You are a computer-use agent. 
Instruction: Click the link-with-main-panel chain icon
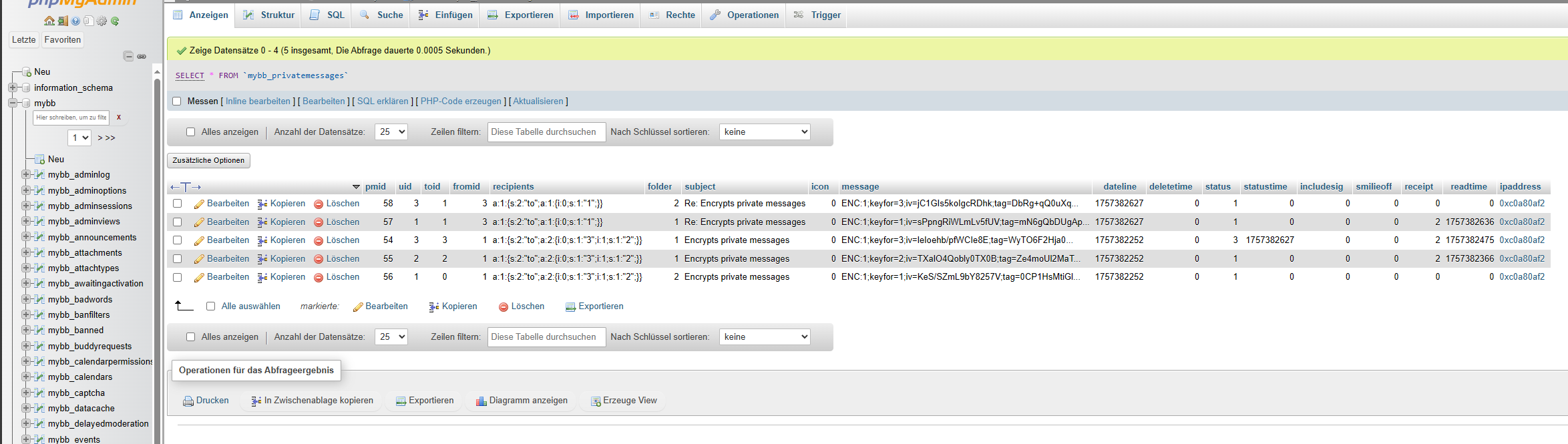tap(142, 56)
